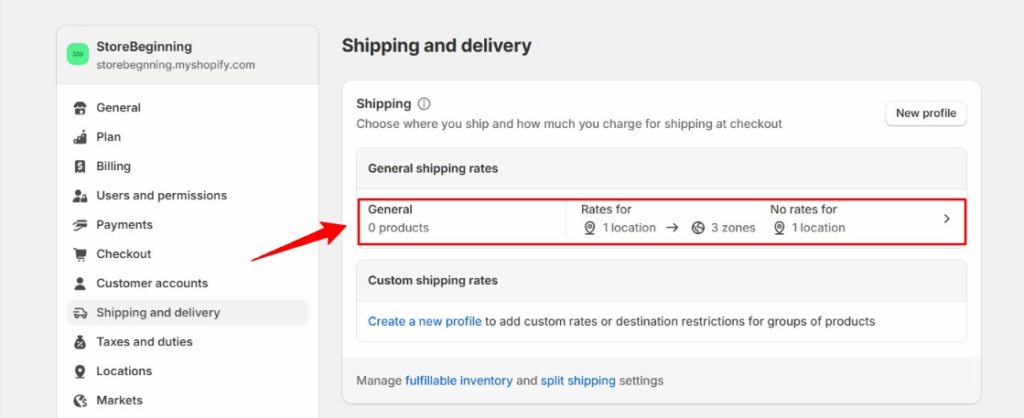Image resolution: width=1024 pixels, height=418 pixels.
Task: Click the Users and permissions people icon
Action: pos(79,196)
